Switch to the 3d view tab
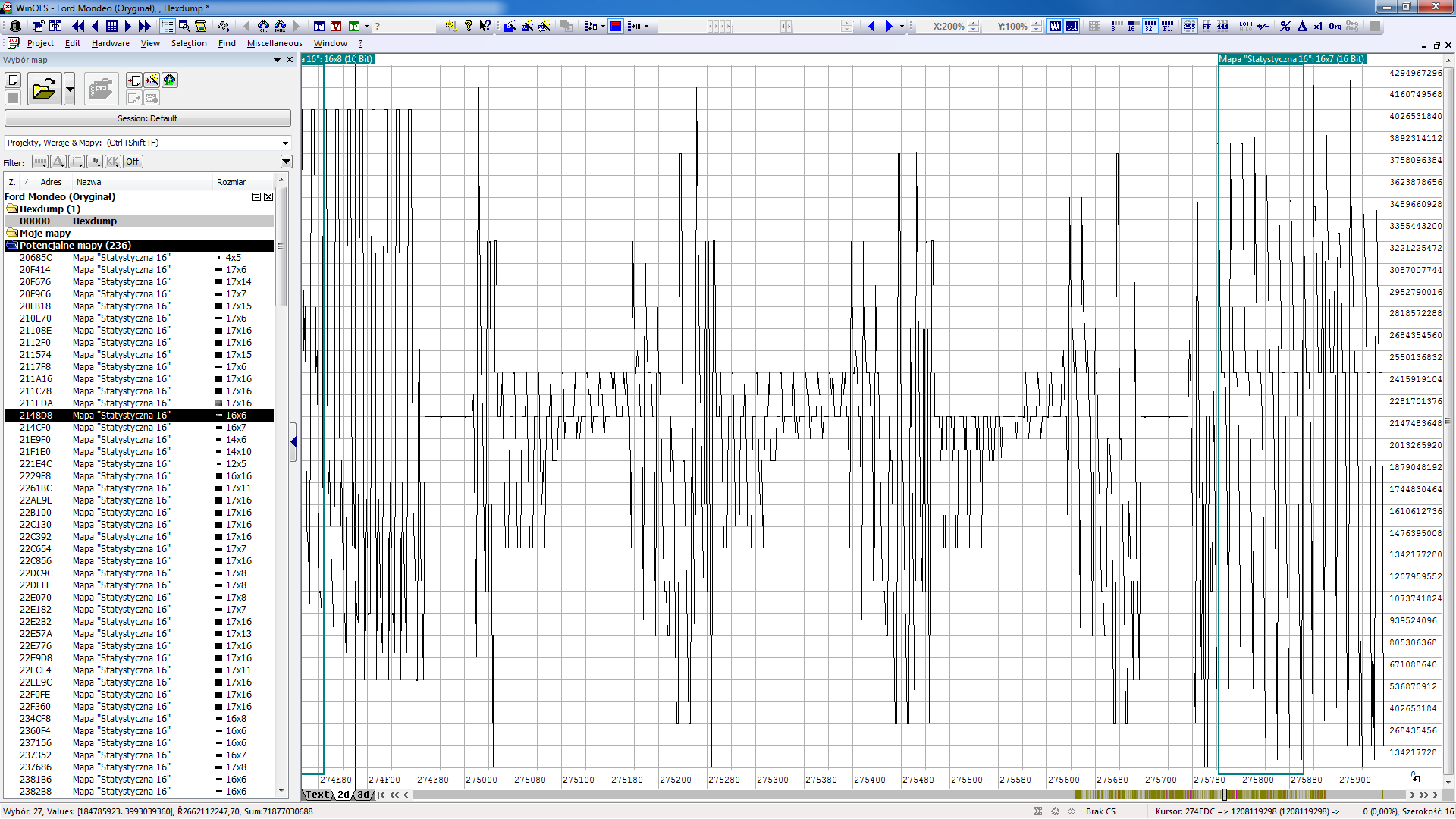1456x819 pixels. 363,795
